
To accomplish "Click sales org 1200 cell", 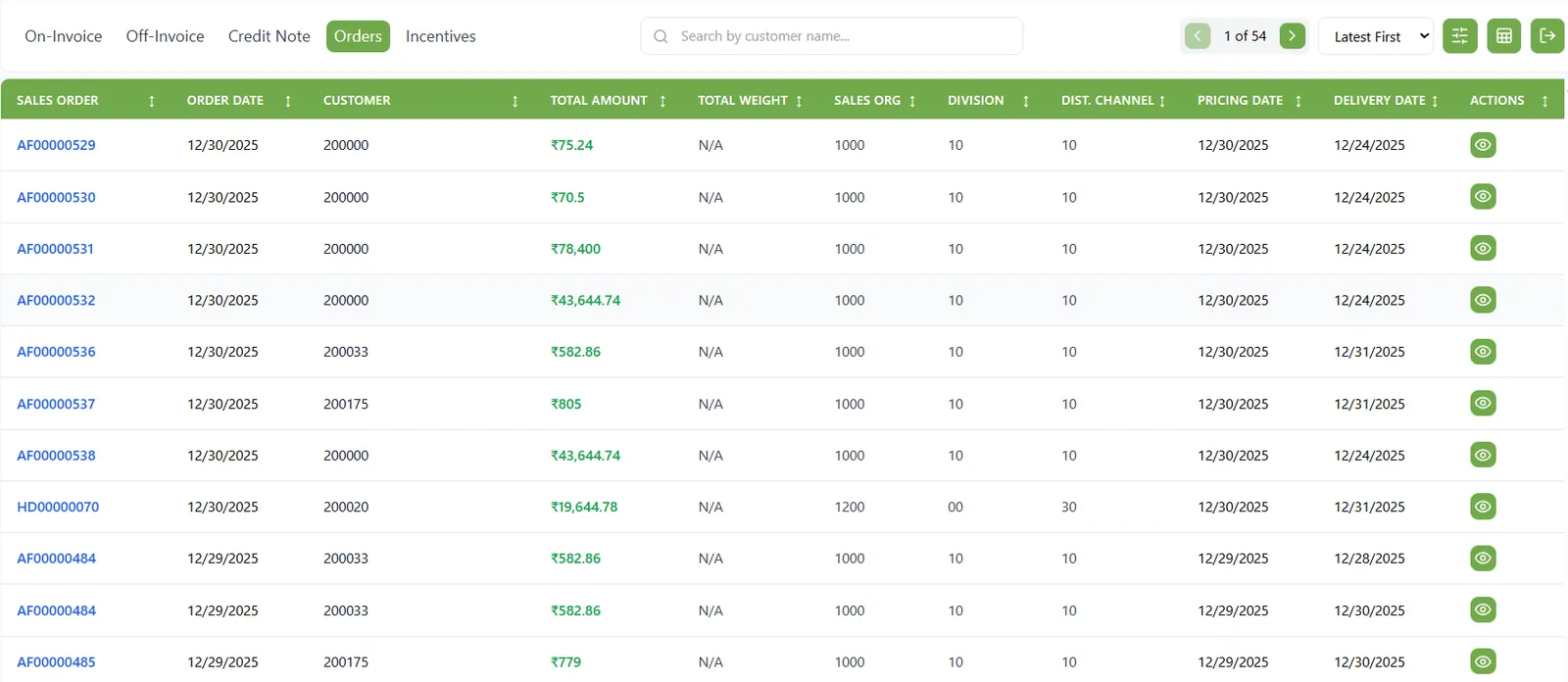I will (850, 507).
